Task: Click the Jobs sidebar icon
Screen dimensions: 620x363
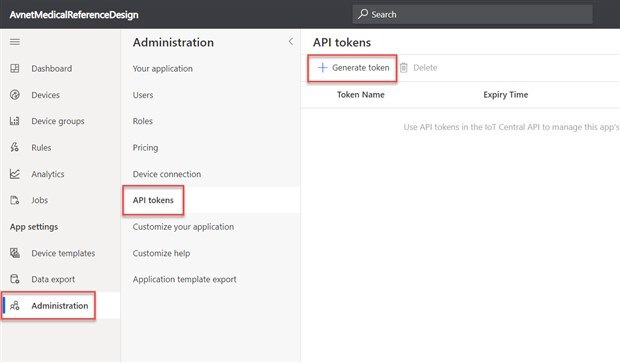Action: (x=15, y=200)
